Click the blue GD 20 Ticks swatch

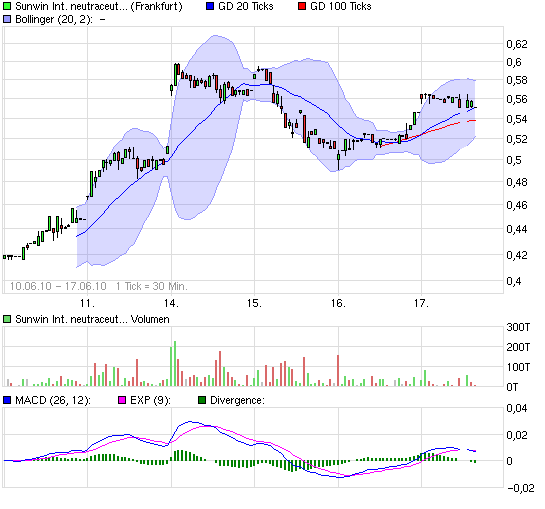(210, 6)
